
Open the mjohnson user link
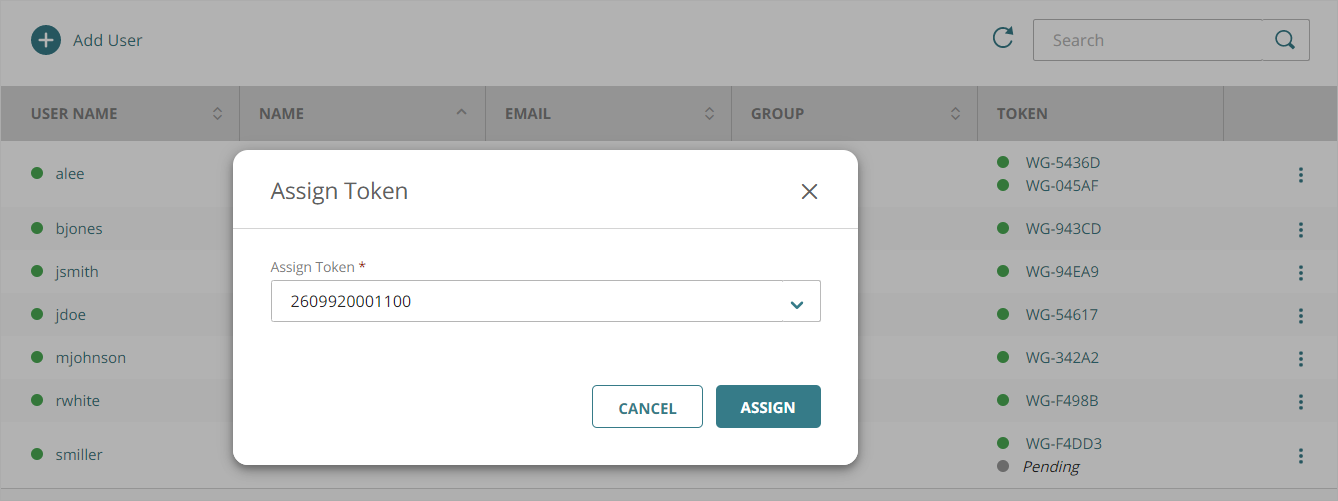pyautogui.click(x=91, y=358)
